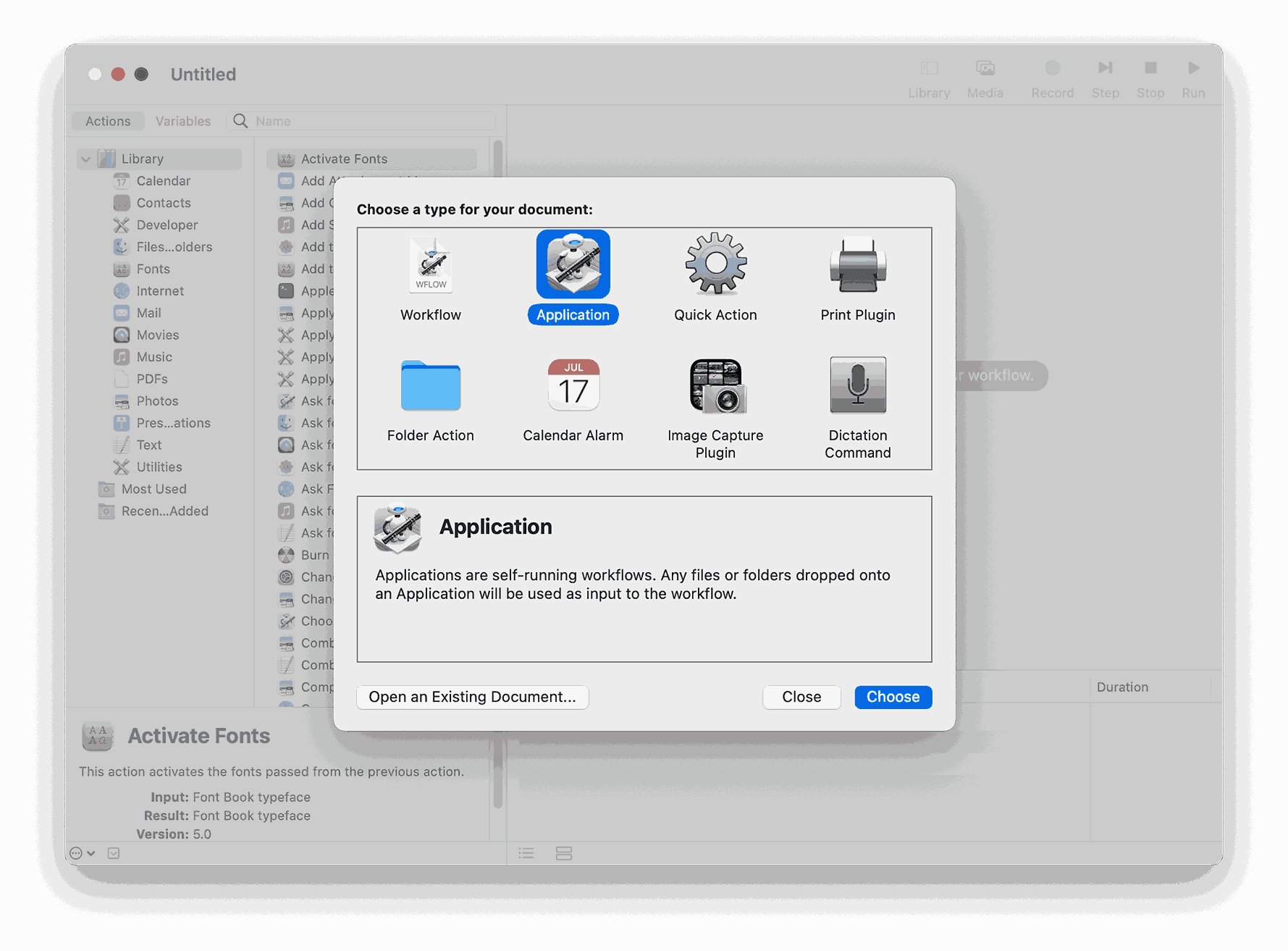Click the Step toolbar button

coord(1106,78)
